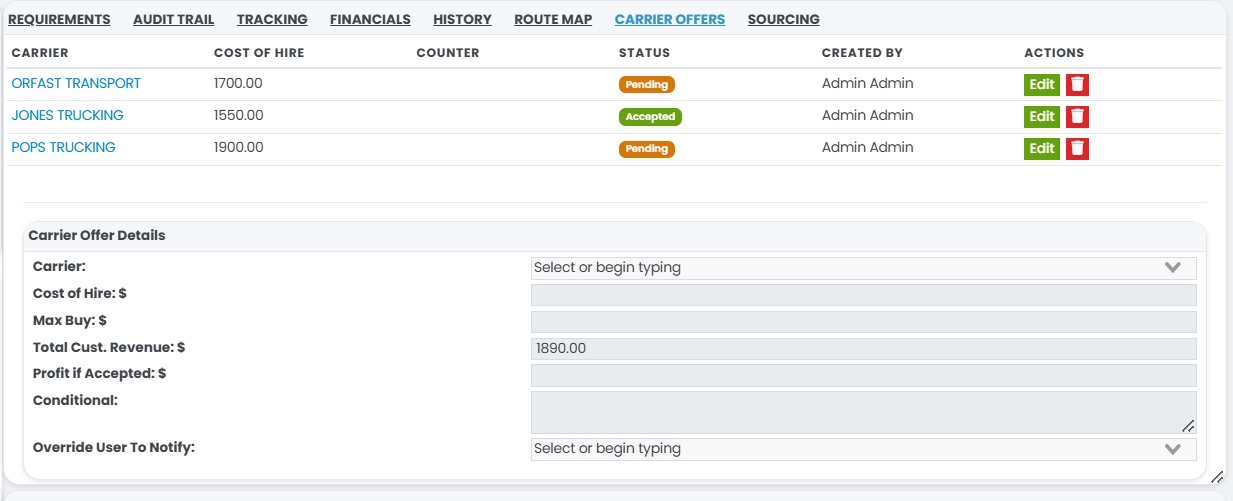Open the POPS TRUCKING carrier link
This screenshot has width=1233, height=501.
point(63,148)
